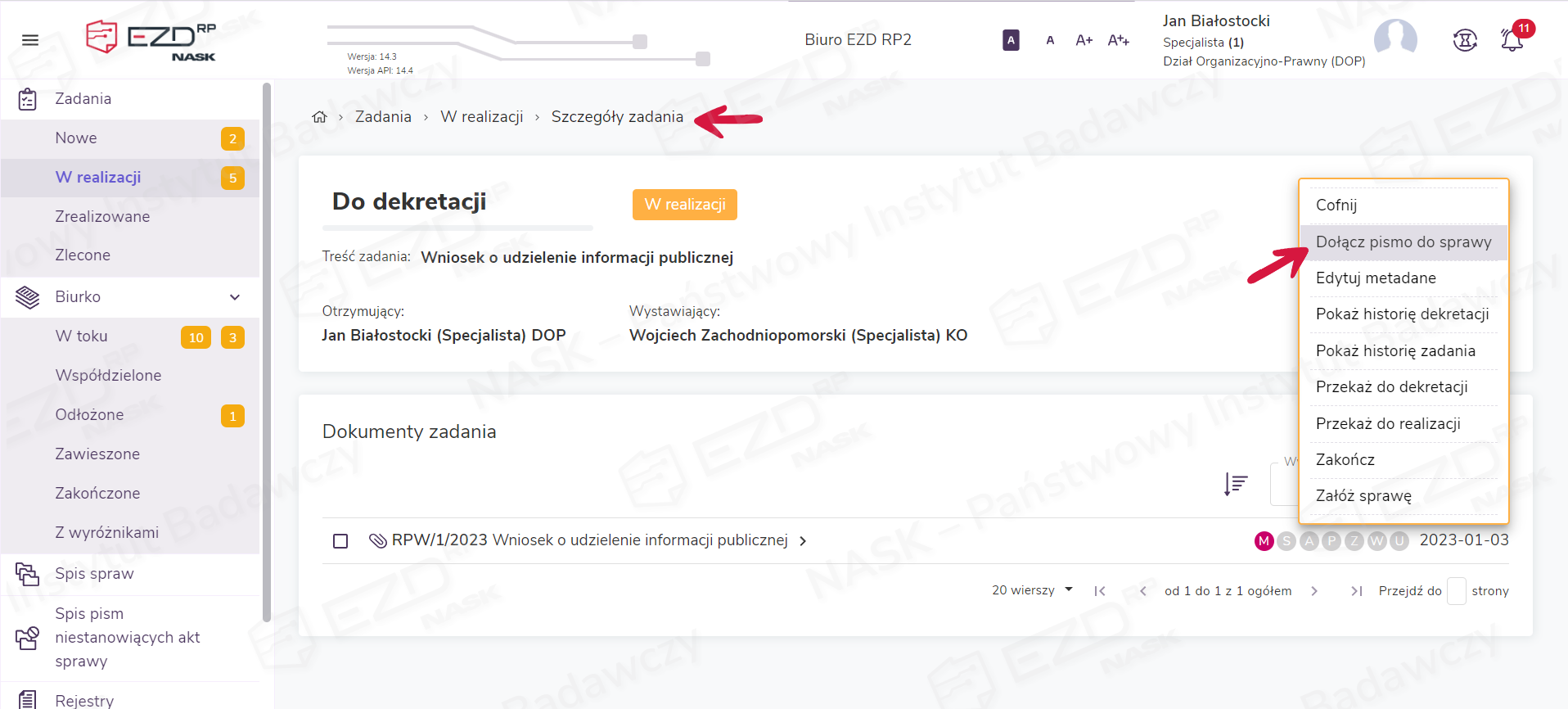Click the help lifebuoy icon in header

(x=1465, y=40)
